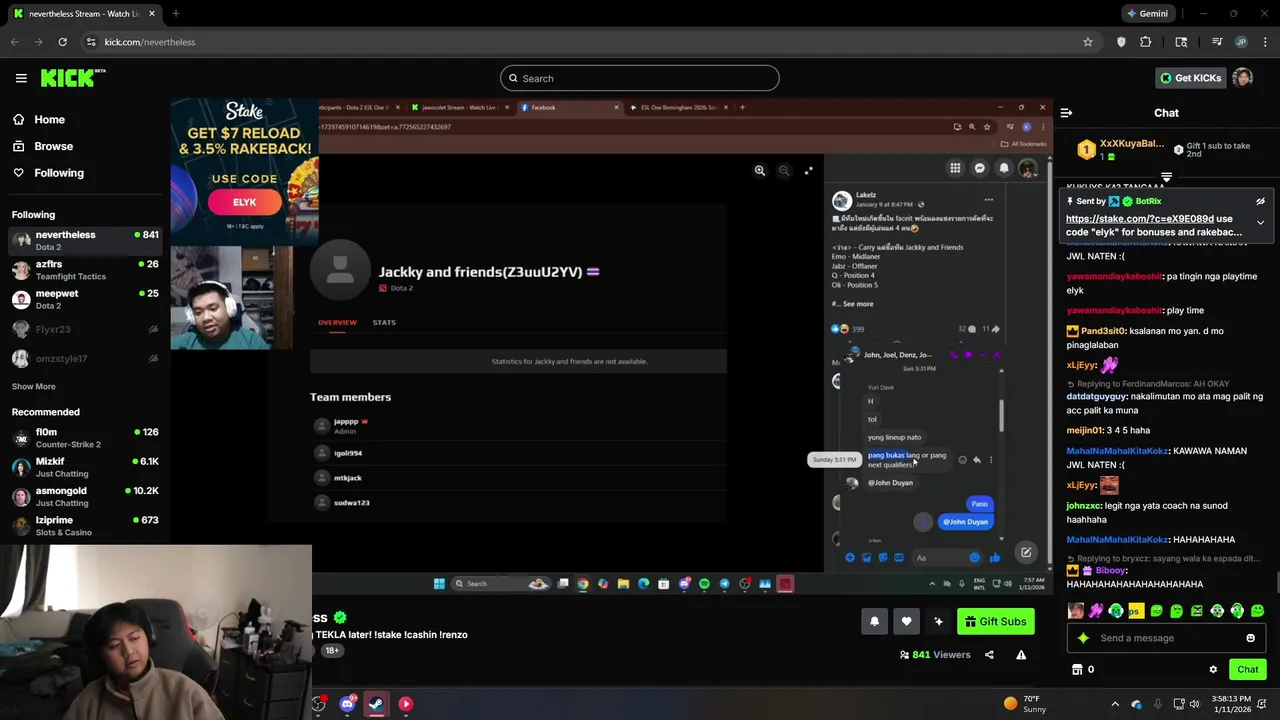
Task: Click the first emote in quick emote row
Action: click(x=1075, y=610)
